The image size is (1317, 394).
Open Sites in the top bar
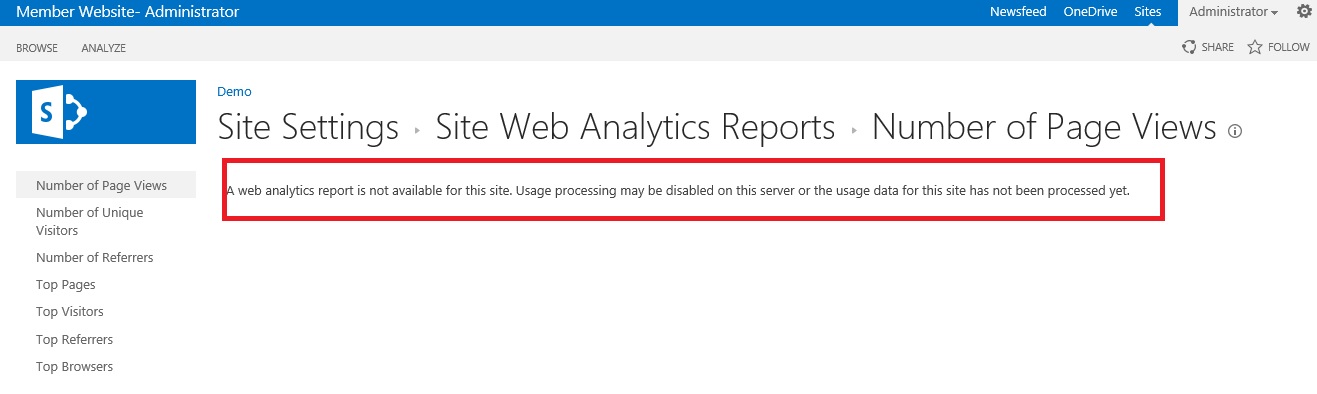click(1148, 12)
